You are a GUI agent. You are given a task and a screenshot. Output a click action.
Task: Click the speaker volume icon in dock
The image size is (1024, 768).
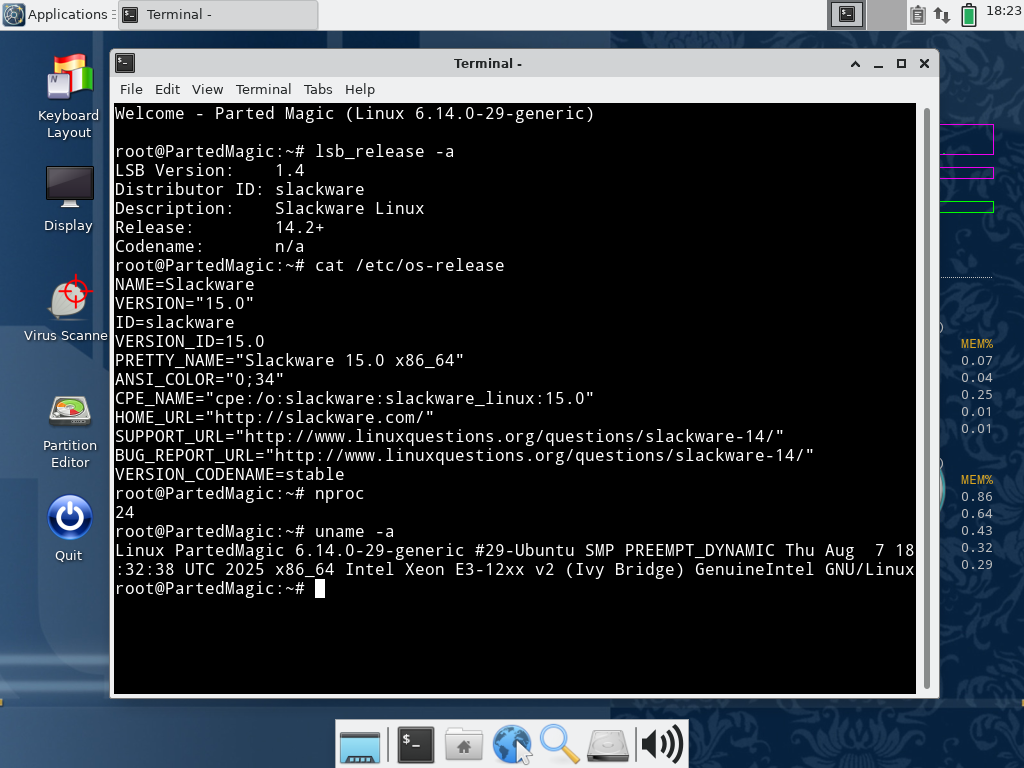[x=661, y=744]
